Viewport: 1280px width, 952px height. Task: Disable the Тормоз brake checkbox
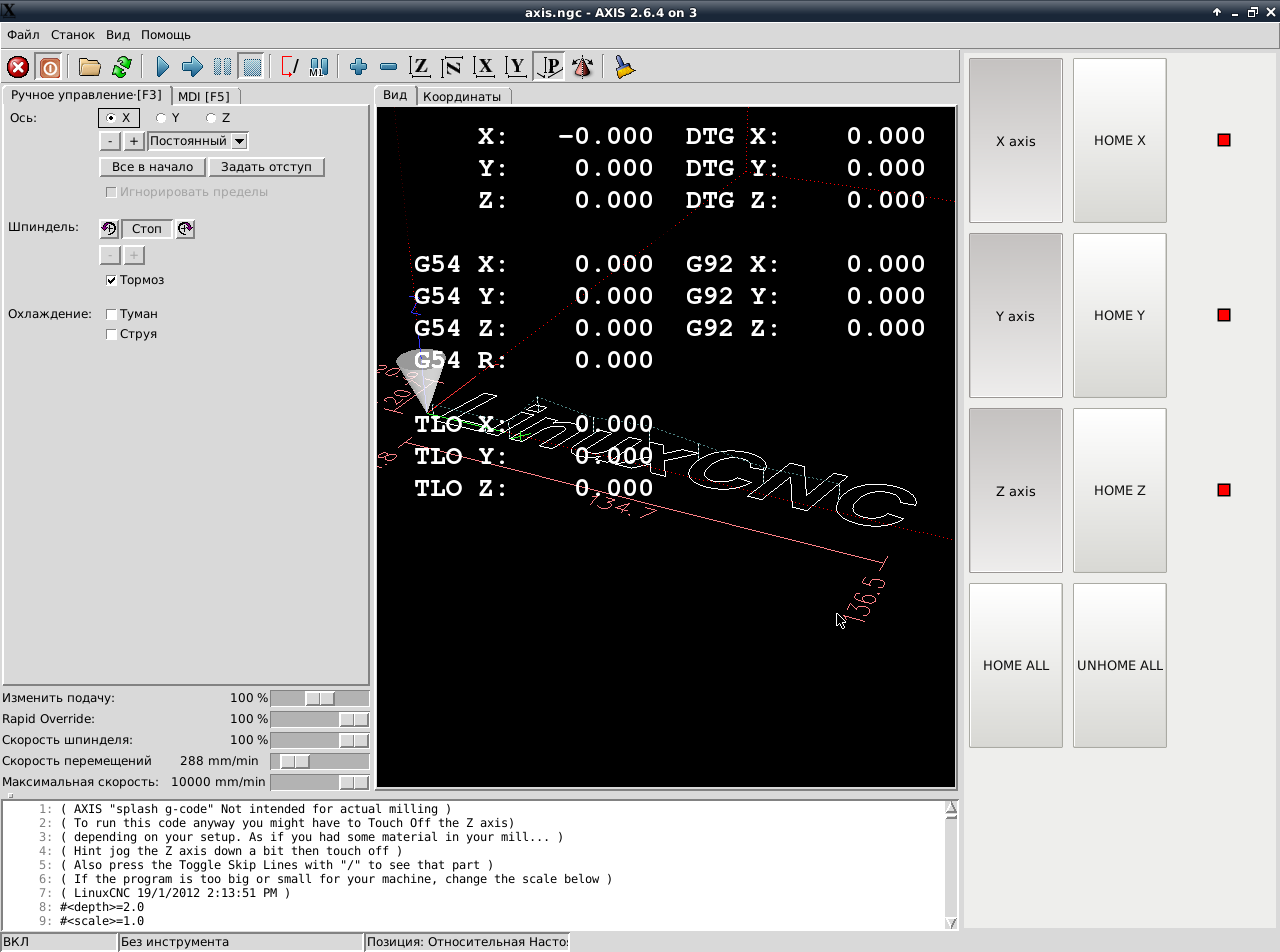coord(112,280)
